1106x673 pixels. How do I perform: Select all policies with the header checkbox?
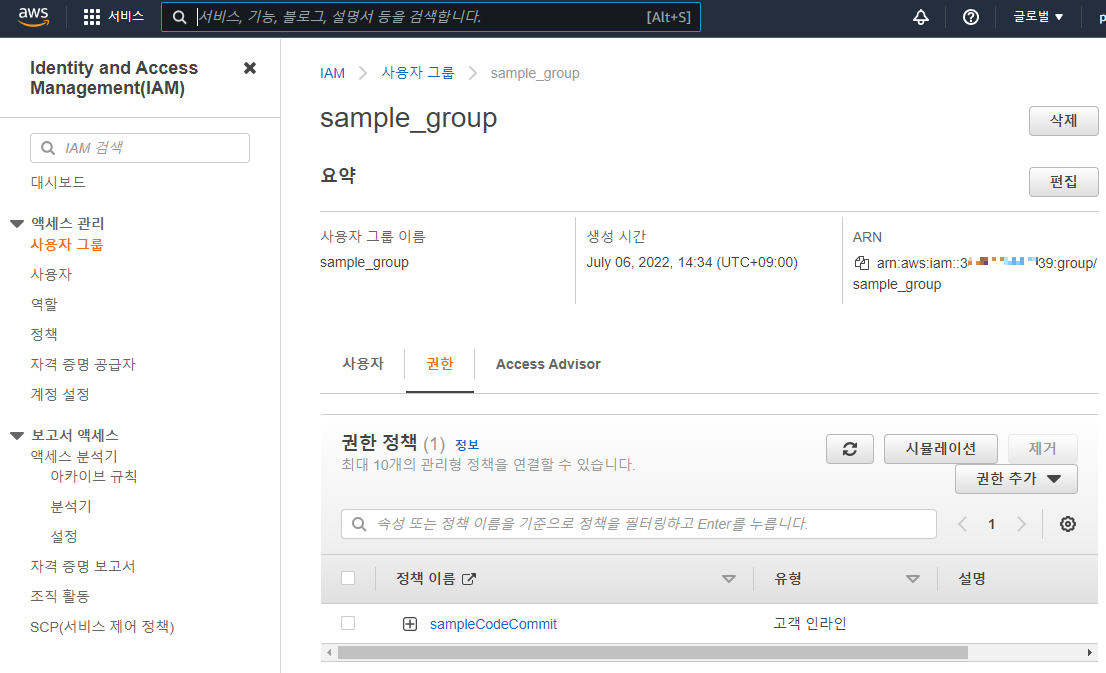pyautogui.click(x=348, y=578)
